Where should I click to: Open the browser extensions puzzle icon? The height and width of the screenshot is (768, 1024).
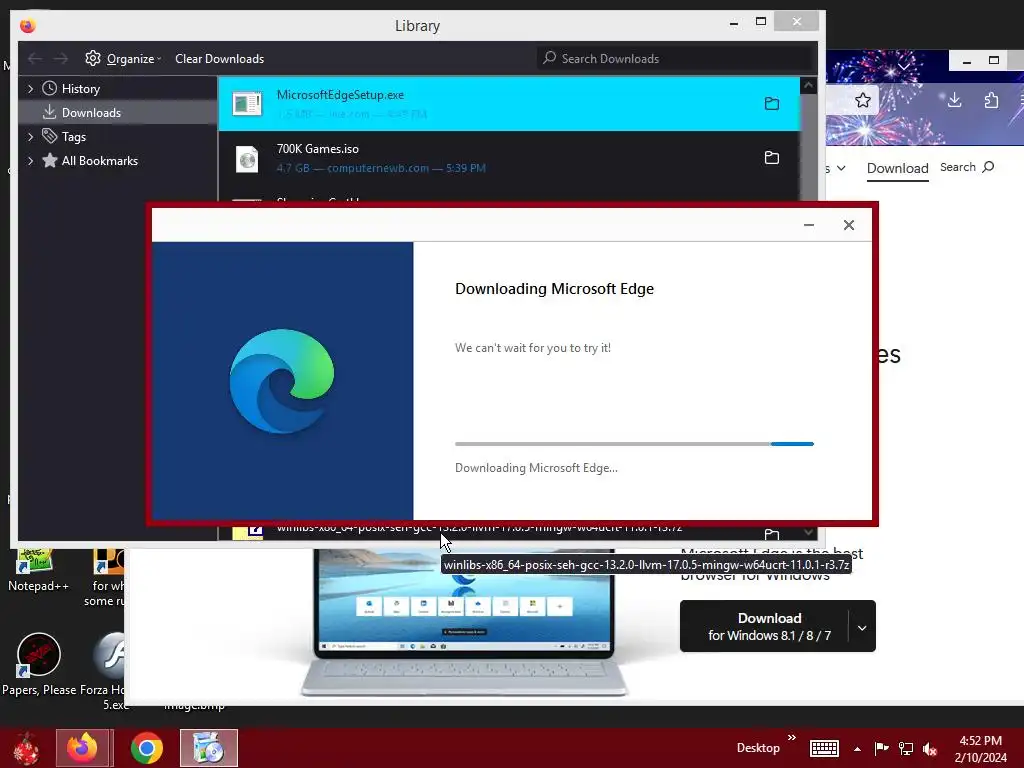(991, 100)
